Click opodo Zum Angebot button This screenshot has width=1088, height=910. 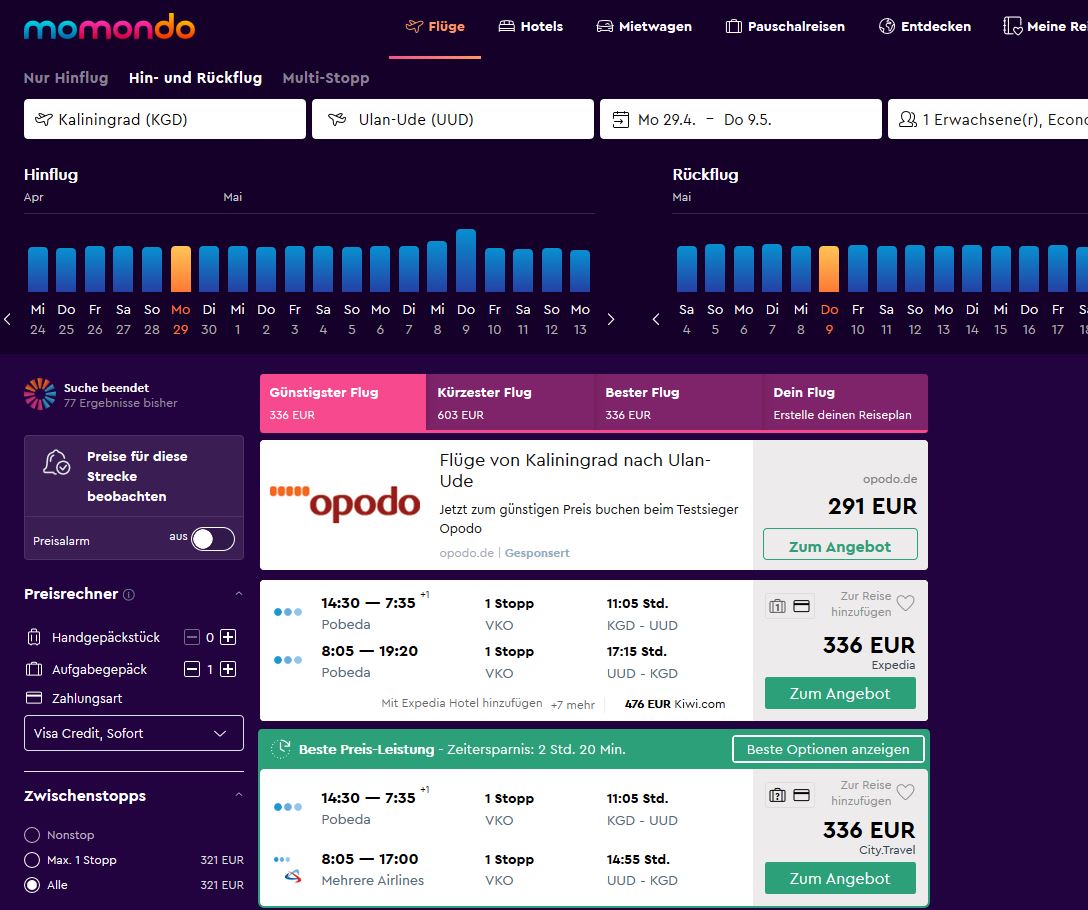[x=840, y=544]
